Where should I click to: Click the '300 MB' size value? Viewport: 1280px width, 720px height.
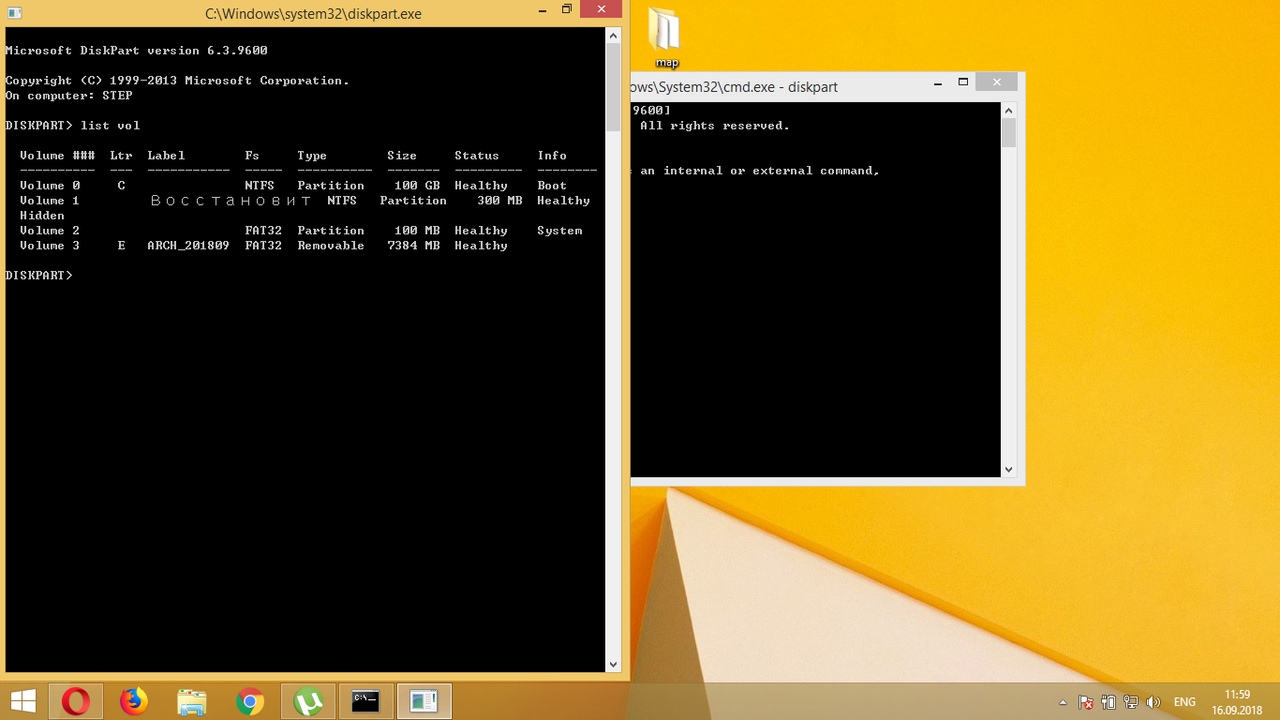coord(500,200)
